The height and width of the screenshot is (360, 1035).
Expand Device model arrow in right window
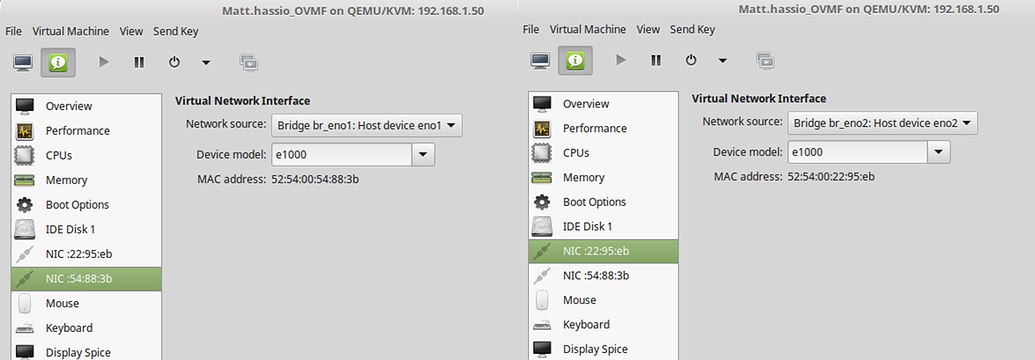pos(939,153)
